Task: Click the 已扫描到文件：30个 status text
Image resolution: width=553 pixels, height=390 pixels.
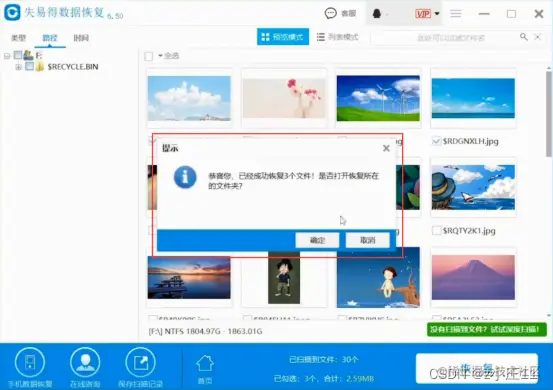Action: coord(324,359)
